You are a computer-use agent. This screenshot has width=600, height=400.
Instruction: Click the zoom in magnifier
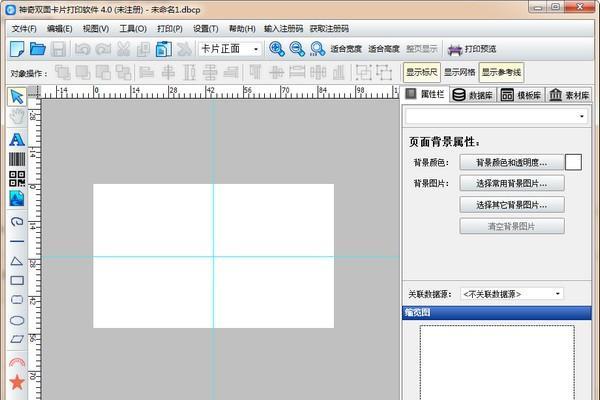(277, 49)
